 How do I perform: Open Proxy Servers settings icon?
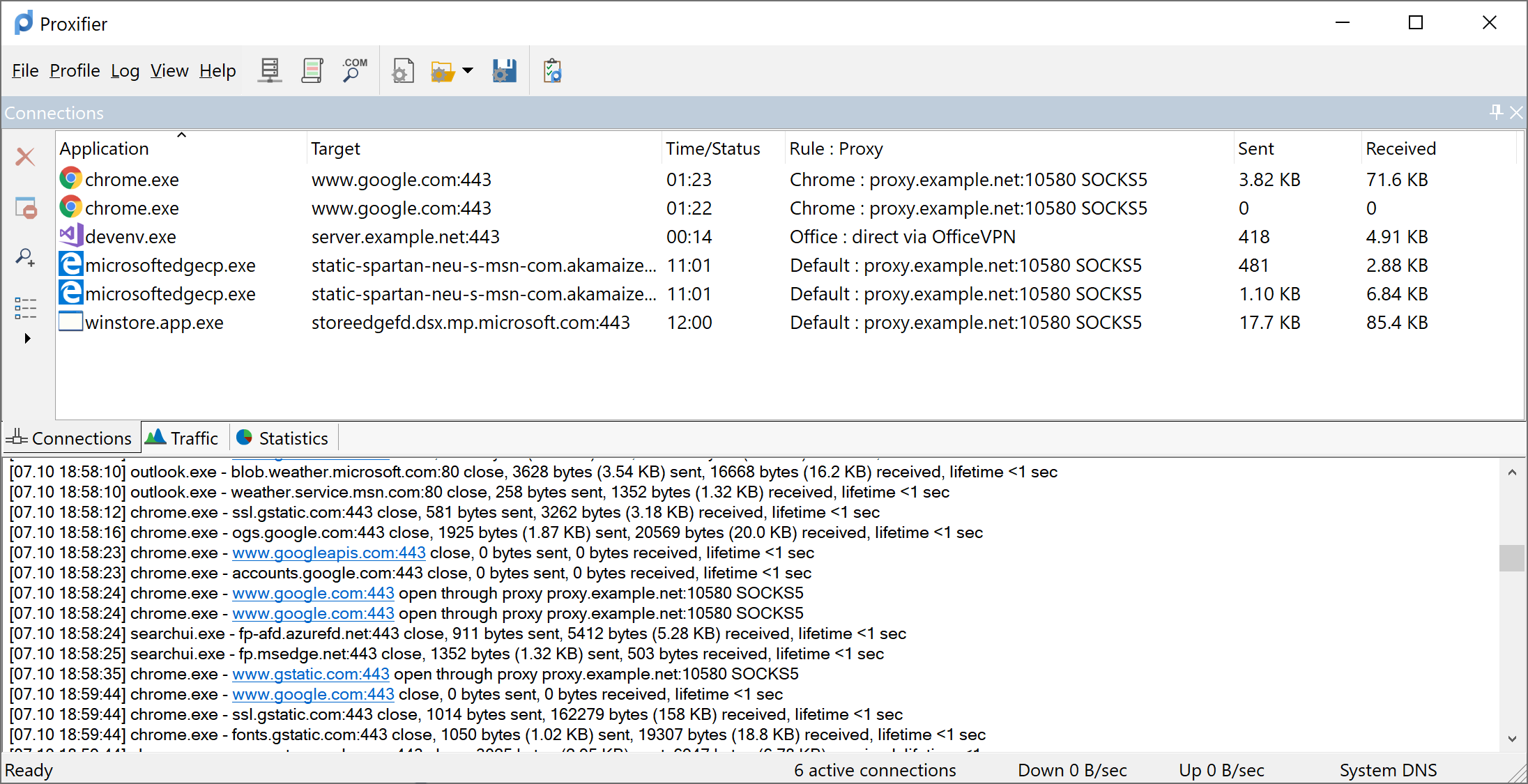click(270, 70)
